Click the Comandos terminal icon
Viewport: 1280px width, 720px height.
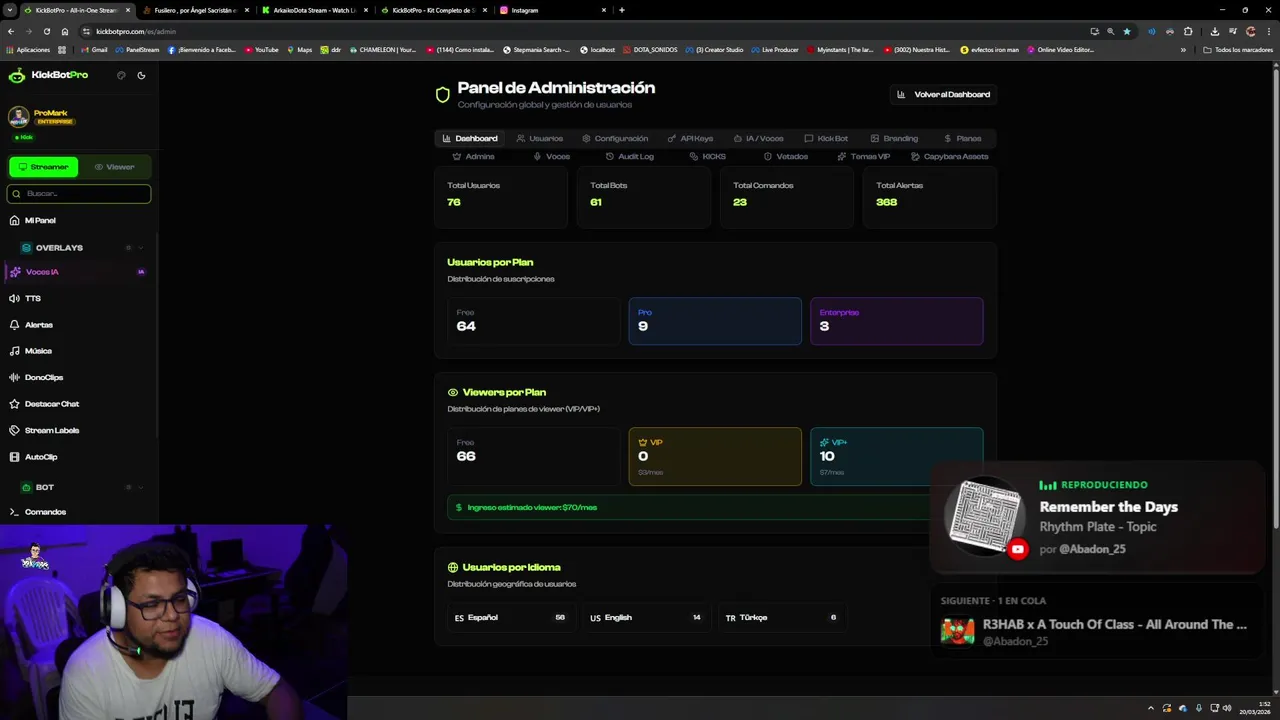tap(14, 512)
